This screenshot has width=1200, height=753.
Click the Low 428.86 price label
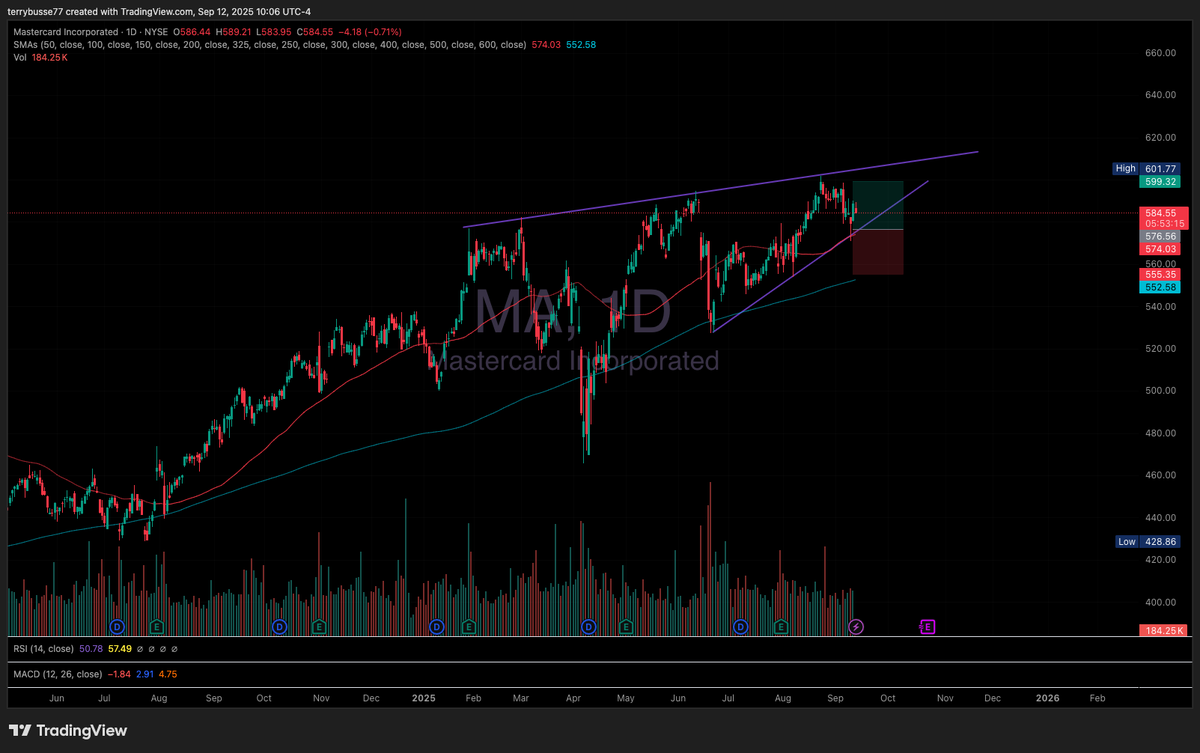click(x=1147, y=541)
